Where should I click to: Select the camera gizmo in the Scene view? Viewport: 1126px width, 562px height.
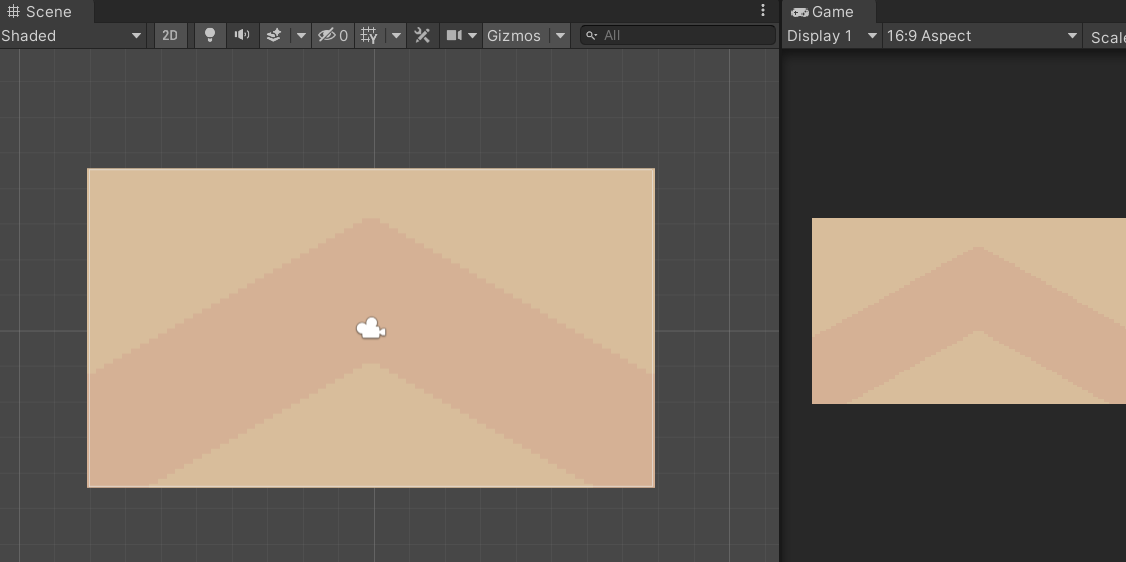pyautogui.click(x=371, y=329)
